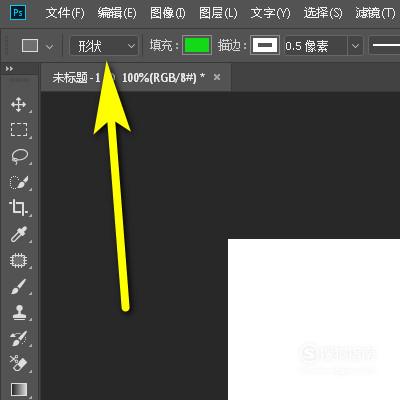Screen dimensions: 400x400
Task: Open the 滤镜(T) menu
Action: coord(375,13)
